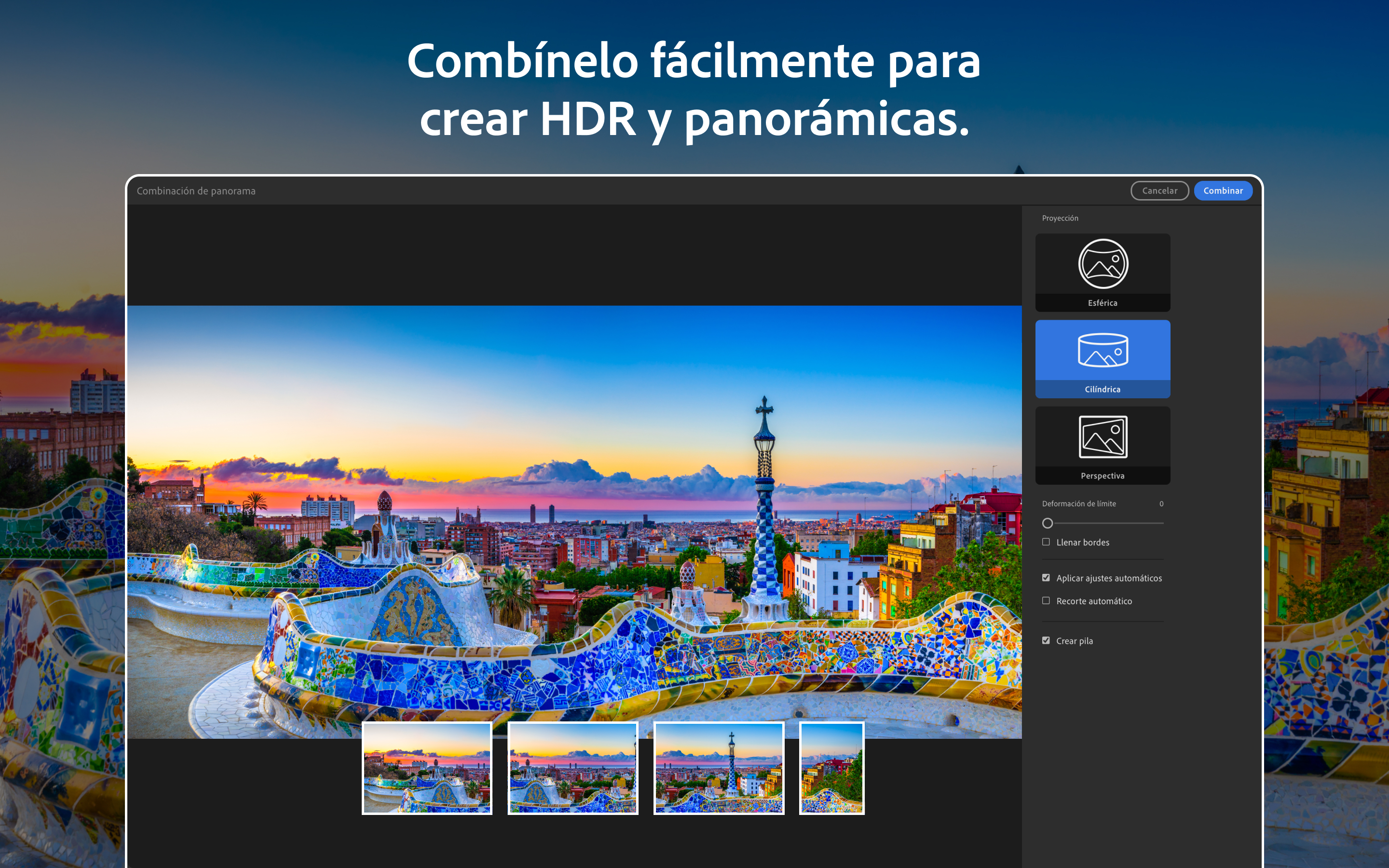
Task: Select the Esférica projection icon
Action: pyautogui.click(x=1103, y=272)
